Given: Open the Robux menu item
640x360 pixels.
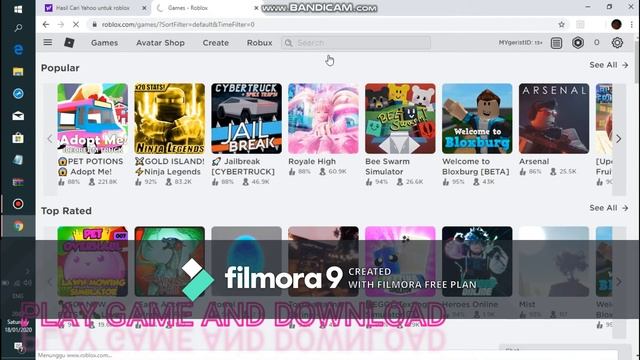Looking at the screenshot, I should coord(260,43).
